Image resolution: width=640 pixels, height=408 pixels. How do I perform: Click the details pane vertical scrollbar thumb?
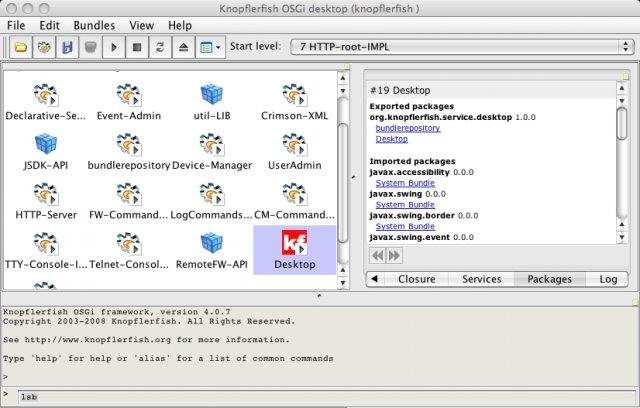click(x=622, y=124)
